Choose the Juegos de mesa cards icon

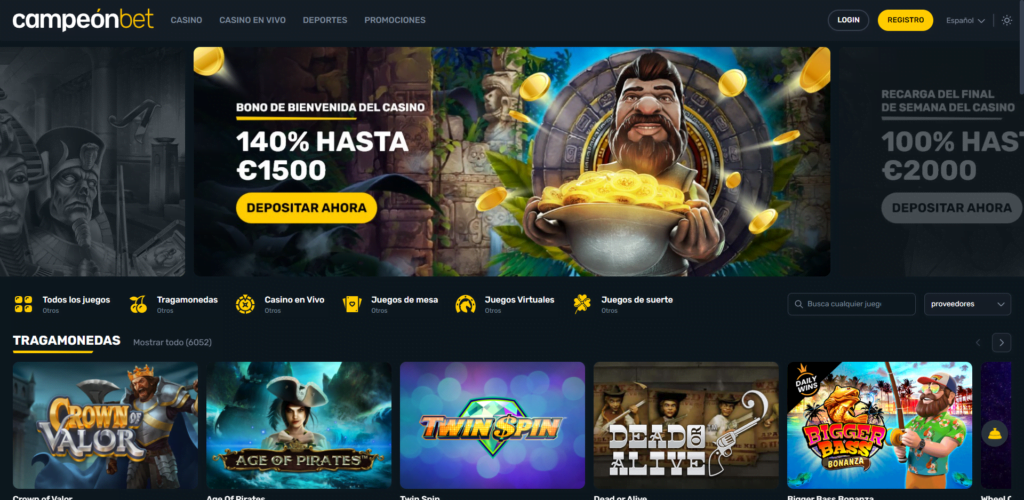(x=352, y=304)
